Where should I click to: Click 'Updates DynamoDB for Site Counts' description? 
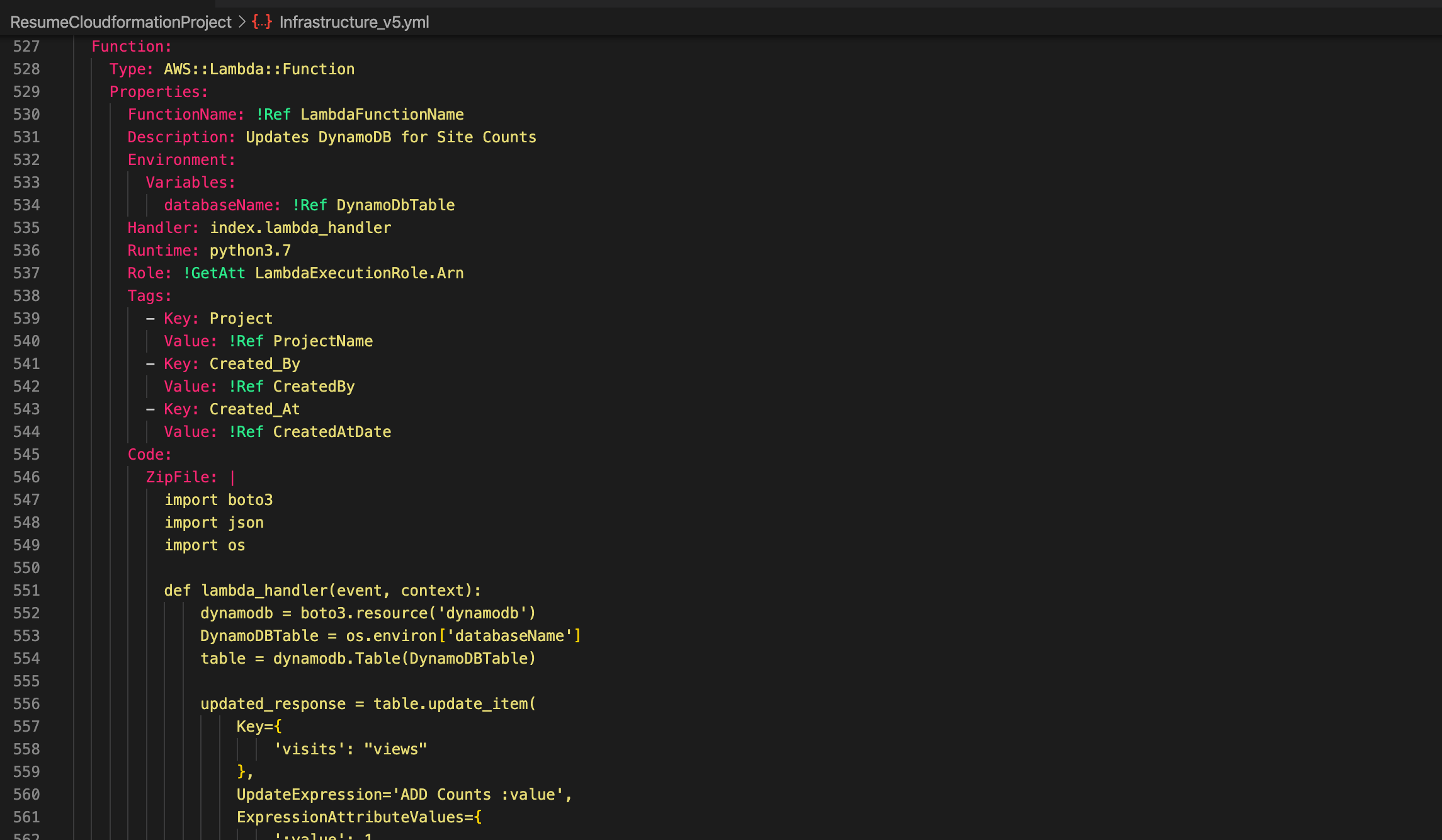(x=391, y=137)
